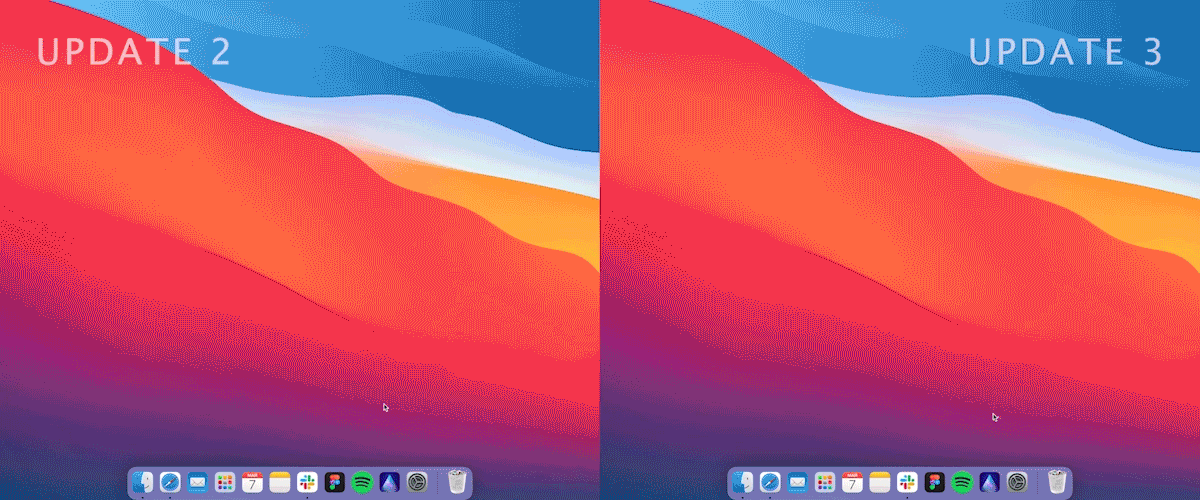Open Launchpad in the Update 3 dock
Viewport: 1200px width, 500px height.
[825, 482]
